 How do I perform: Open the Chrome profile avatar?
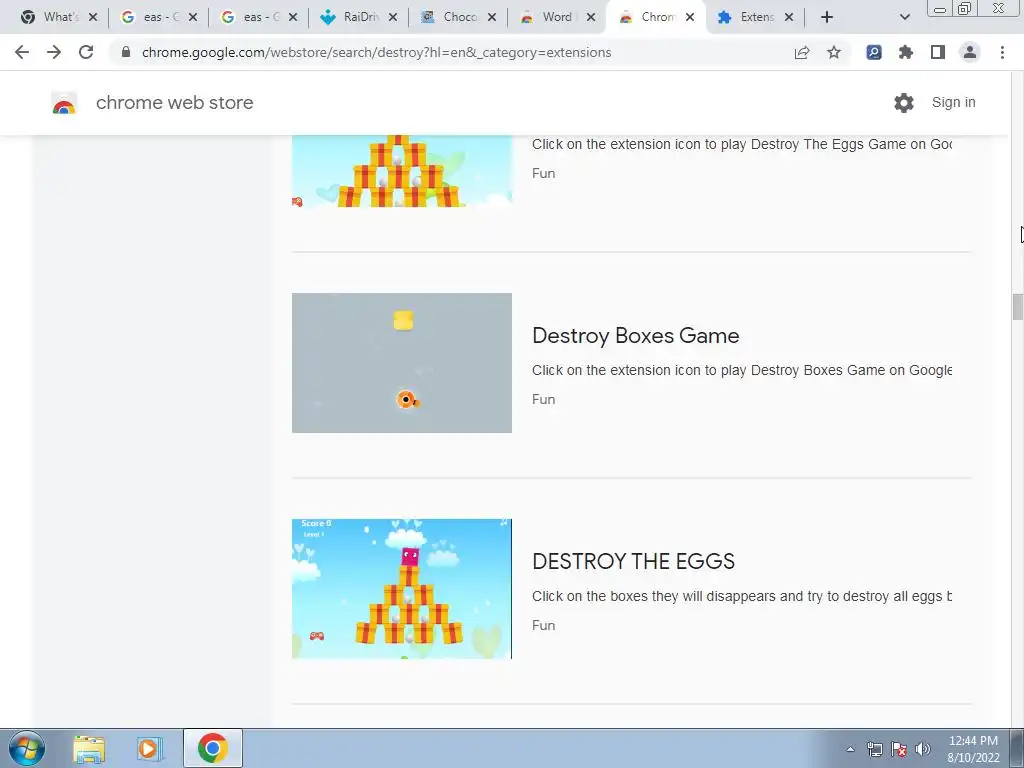click(970, 52)
